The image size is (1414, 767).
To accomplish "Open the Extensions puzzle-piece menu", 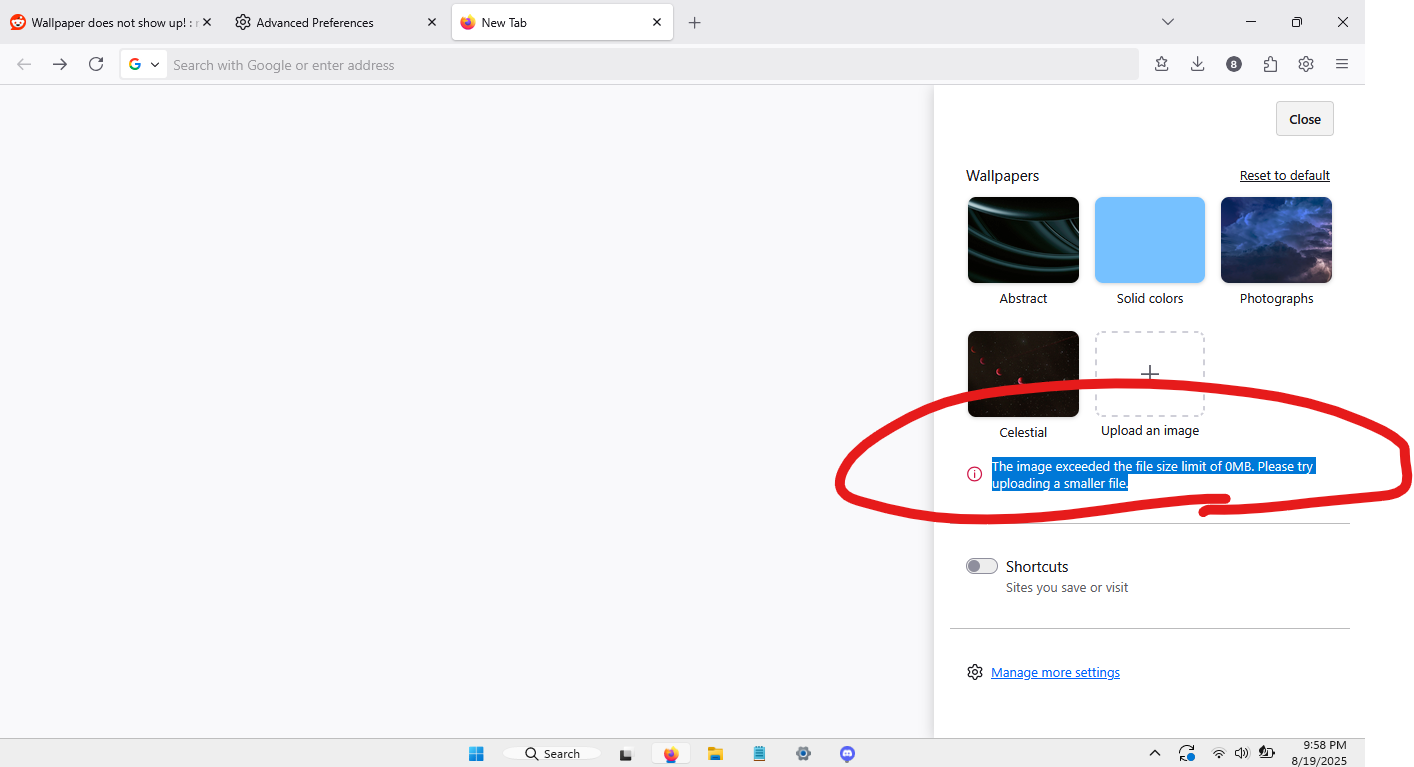I will coord(1270,64).
